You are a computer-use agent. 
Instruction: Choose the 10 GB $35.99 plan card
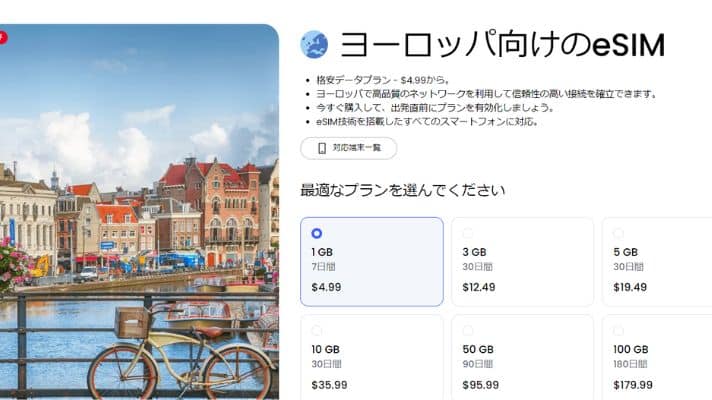pyautogui.click(x=372, y=357)
